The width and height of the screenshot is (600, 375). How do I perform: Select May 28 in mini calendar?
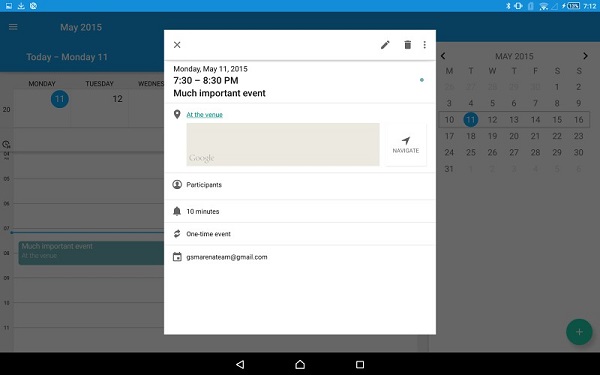(535, 152)
